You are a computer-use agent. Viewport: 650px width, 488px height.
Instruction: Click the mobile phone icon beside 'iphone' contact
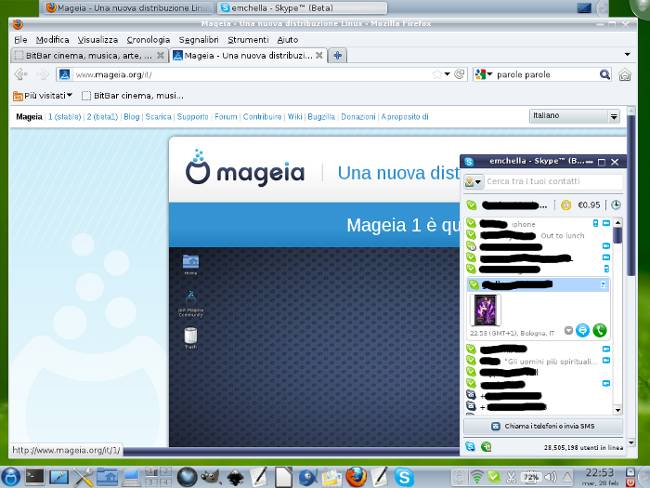596,223
